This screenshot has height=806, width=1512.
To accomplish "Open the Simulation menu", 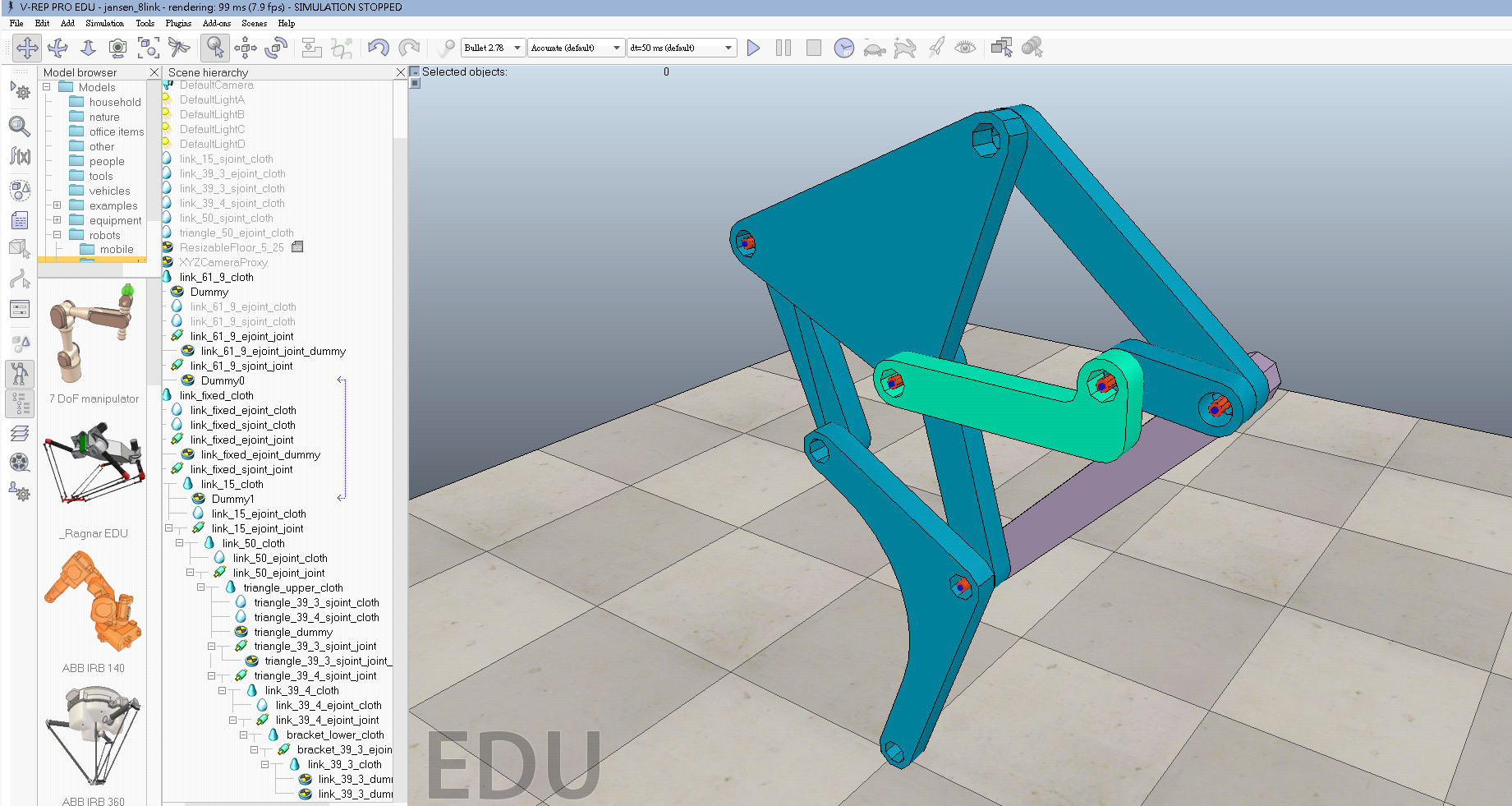I will tap(104, 23).
